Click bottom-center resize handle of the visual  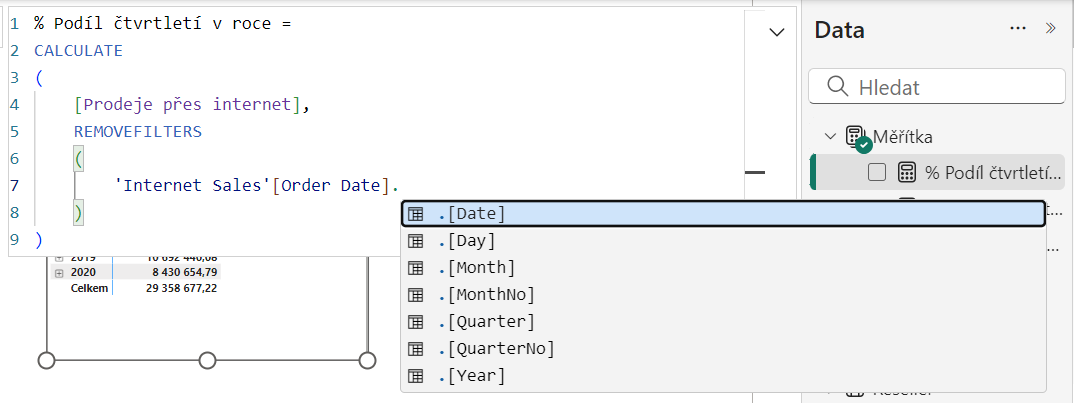click(x=208, y=360)
